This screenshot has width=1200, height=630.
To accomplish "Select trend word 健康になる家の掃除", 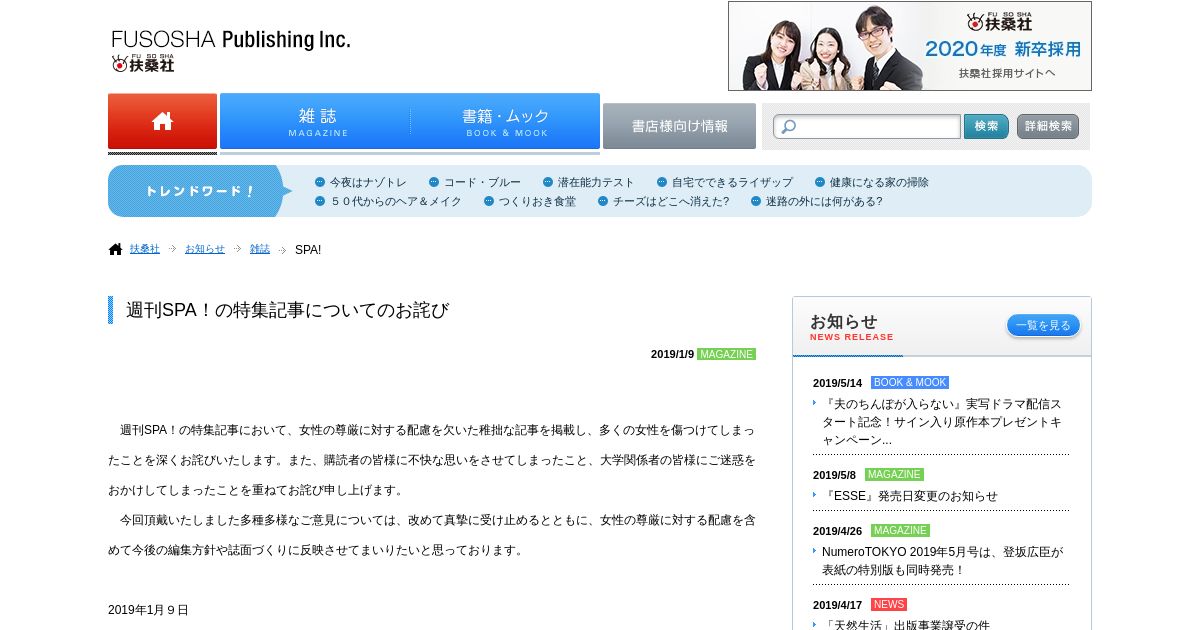I will coord(879,182).
